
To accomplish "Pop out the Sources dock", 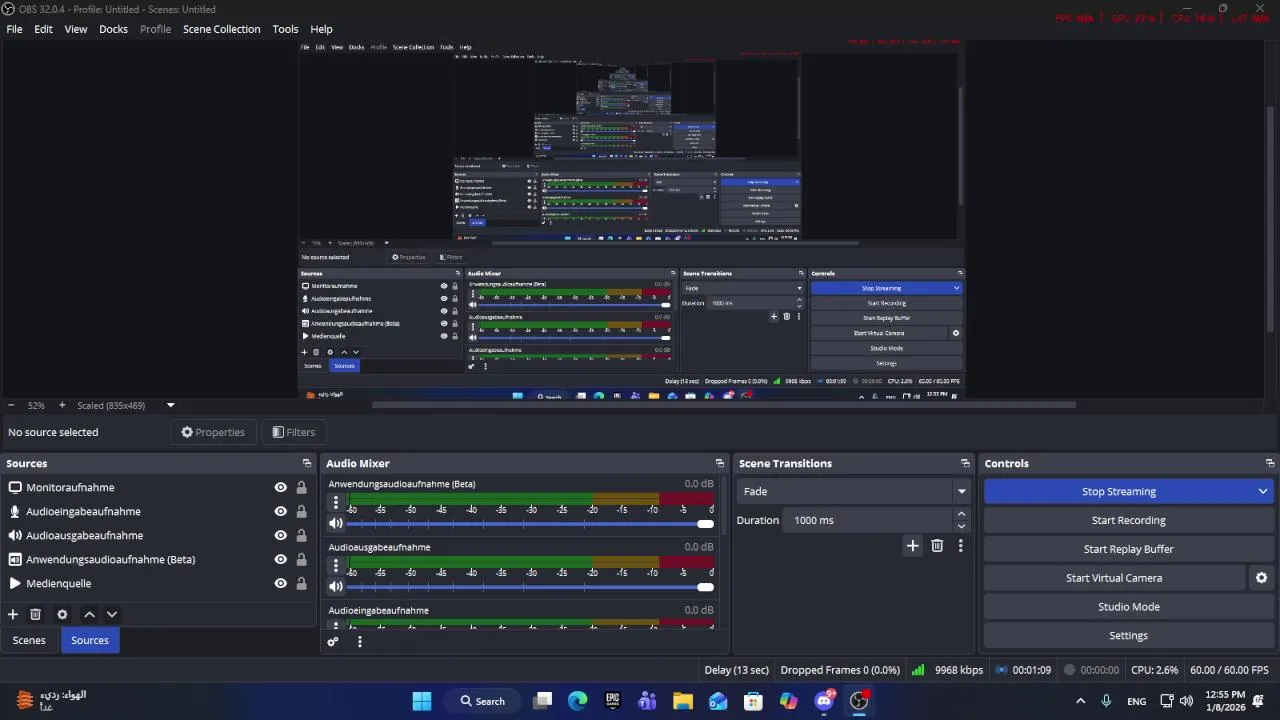I will tap(307, 463).
